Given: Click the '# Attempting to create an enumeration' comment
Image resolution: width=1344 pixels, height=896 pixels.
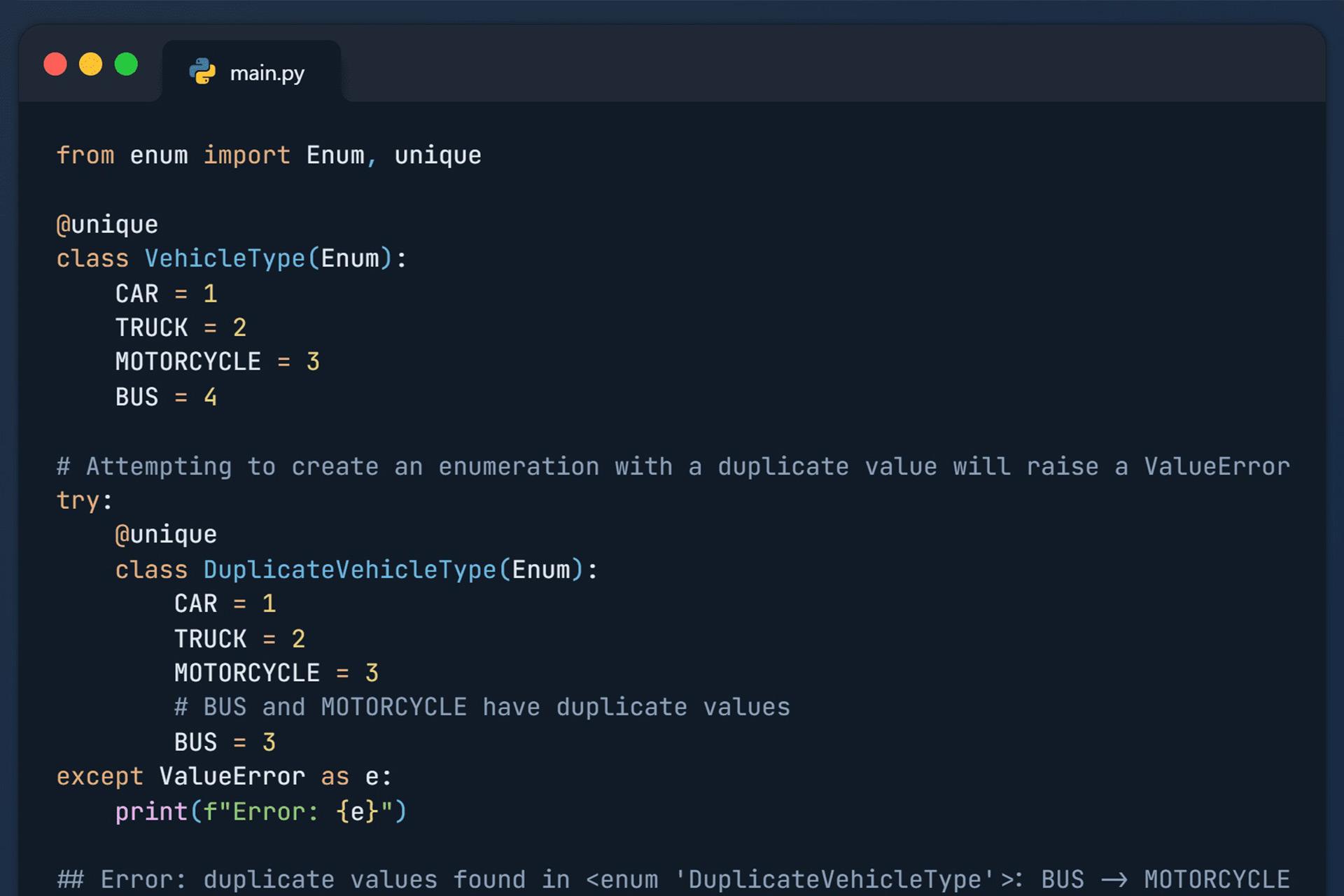Looking at the screenshot, I should (673, 467).
